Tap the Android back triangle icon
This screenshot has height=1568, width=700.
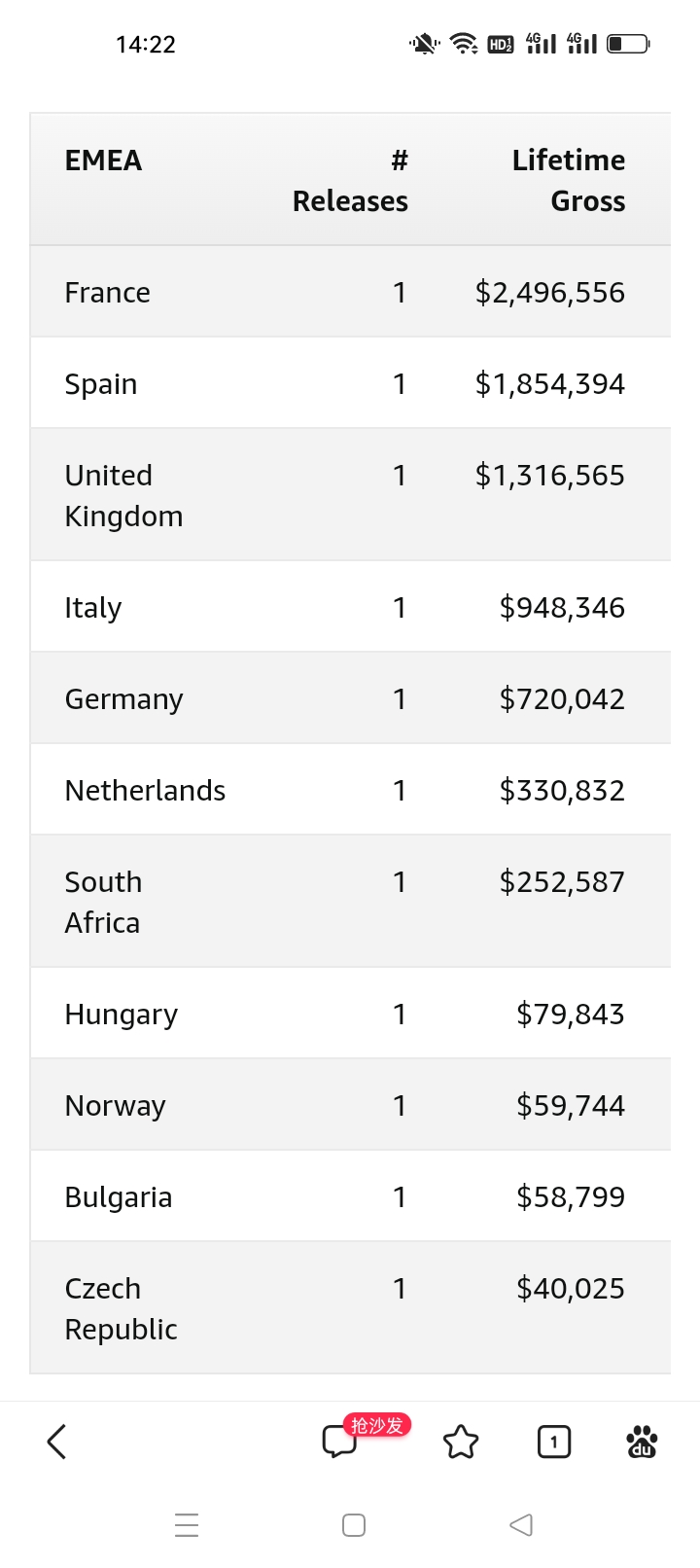click(x=521, y=1524)
